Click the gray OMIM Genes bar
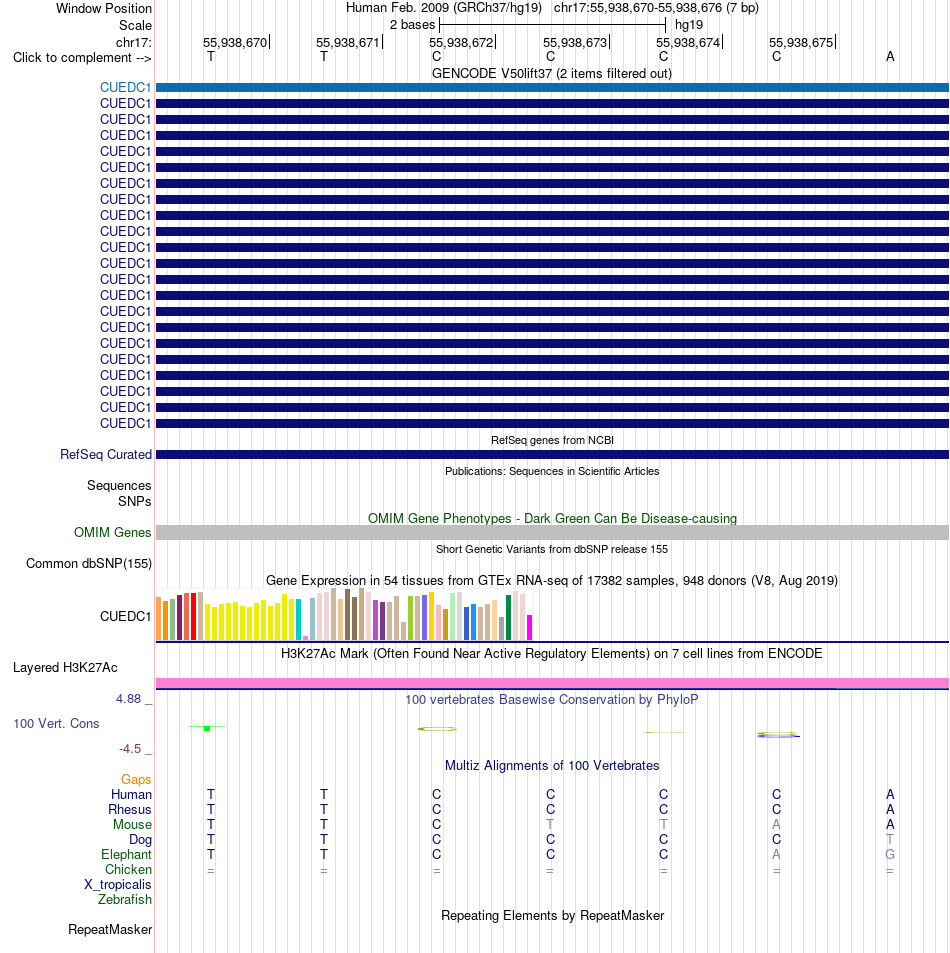Screen dimensions: 950x953 (552, 532)
